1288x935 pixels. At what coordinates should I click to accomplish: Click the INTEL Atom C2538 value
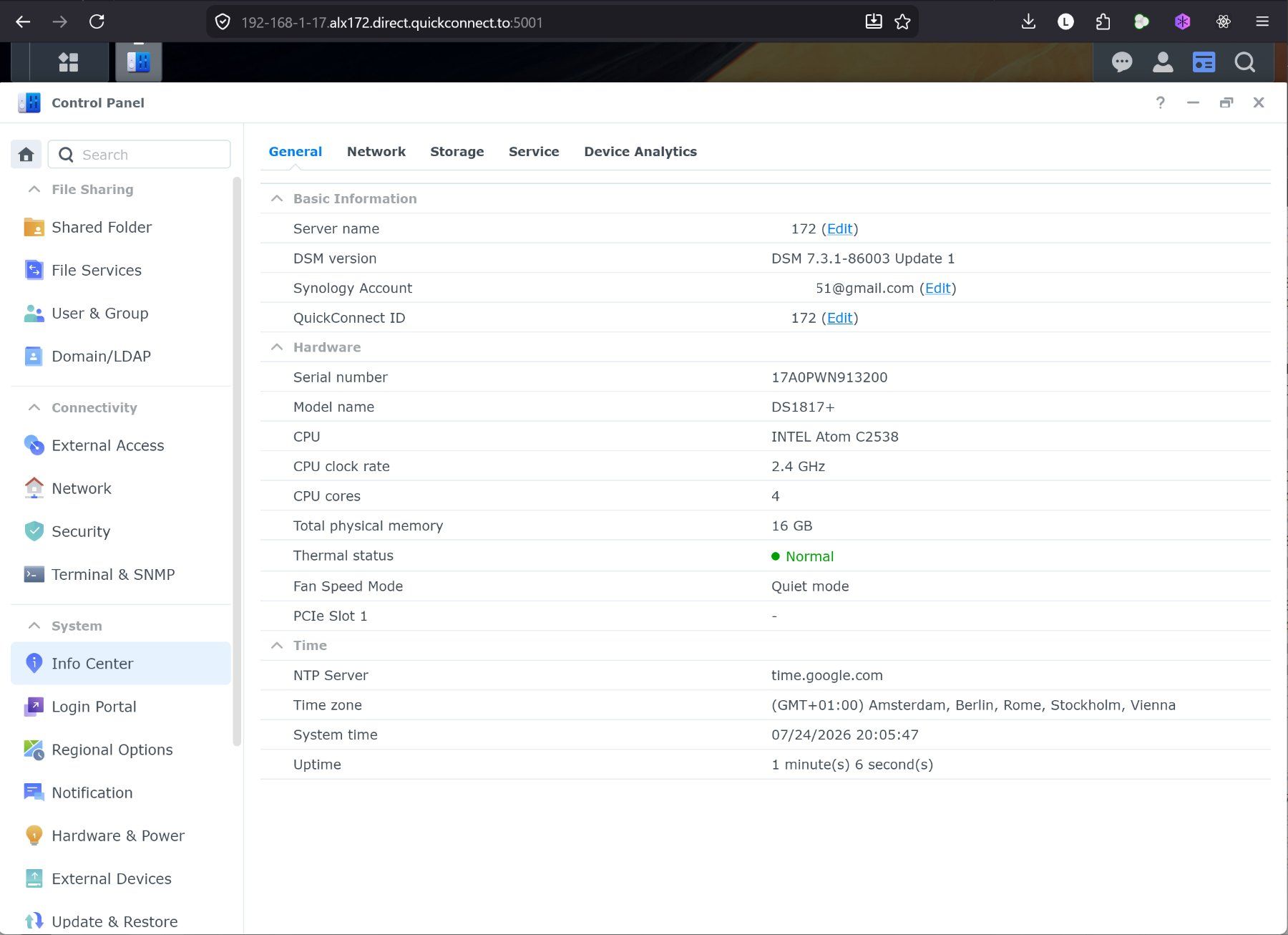(835, 437)
